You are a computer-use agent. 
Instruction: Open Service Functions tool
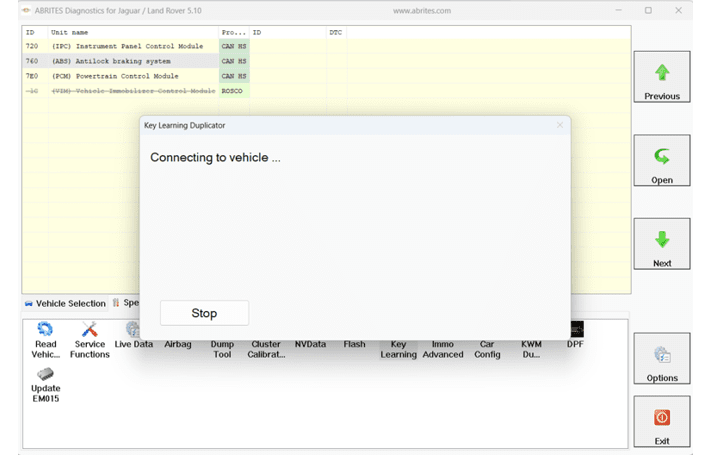tap(90, 340)
